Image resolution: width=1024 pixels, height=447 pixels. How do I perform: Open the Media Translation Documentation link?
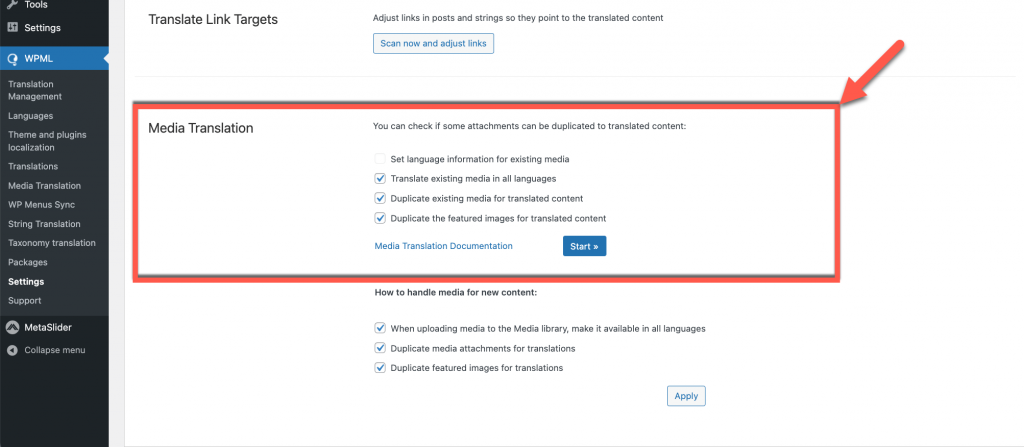[x=443, y=246]
